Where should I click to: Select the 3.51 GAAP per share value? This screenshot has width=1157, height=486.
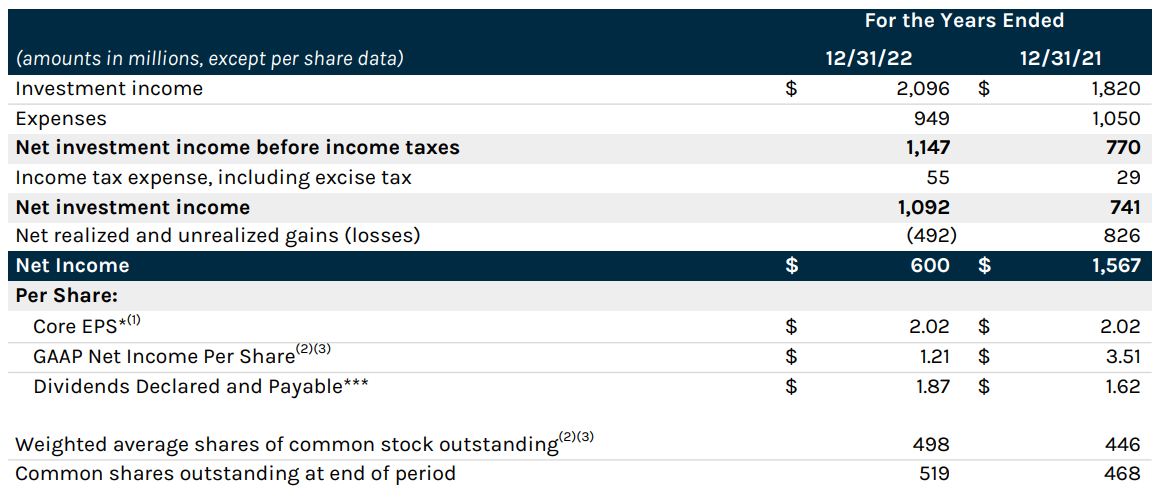tap(1122, 357)
